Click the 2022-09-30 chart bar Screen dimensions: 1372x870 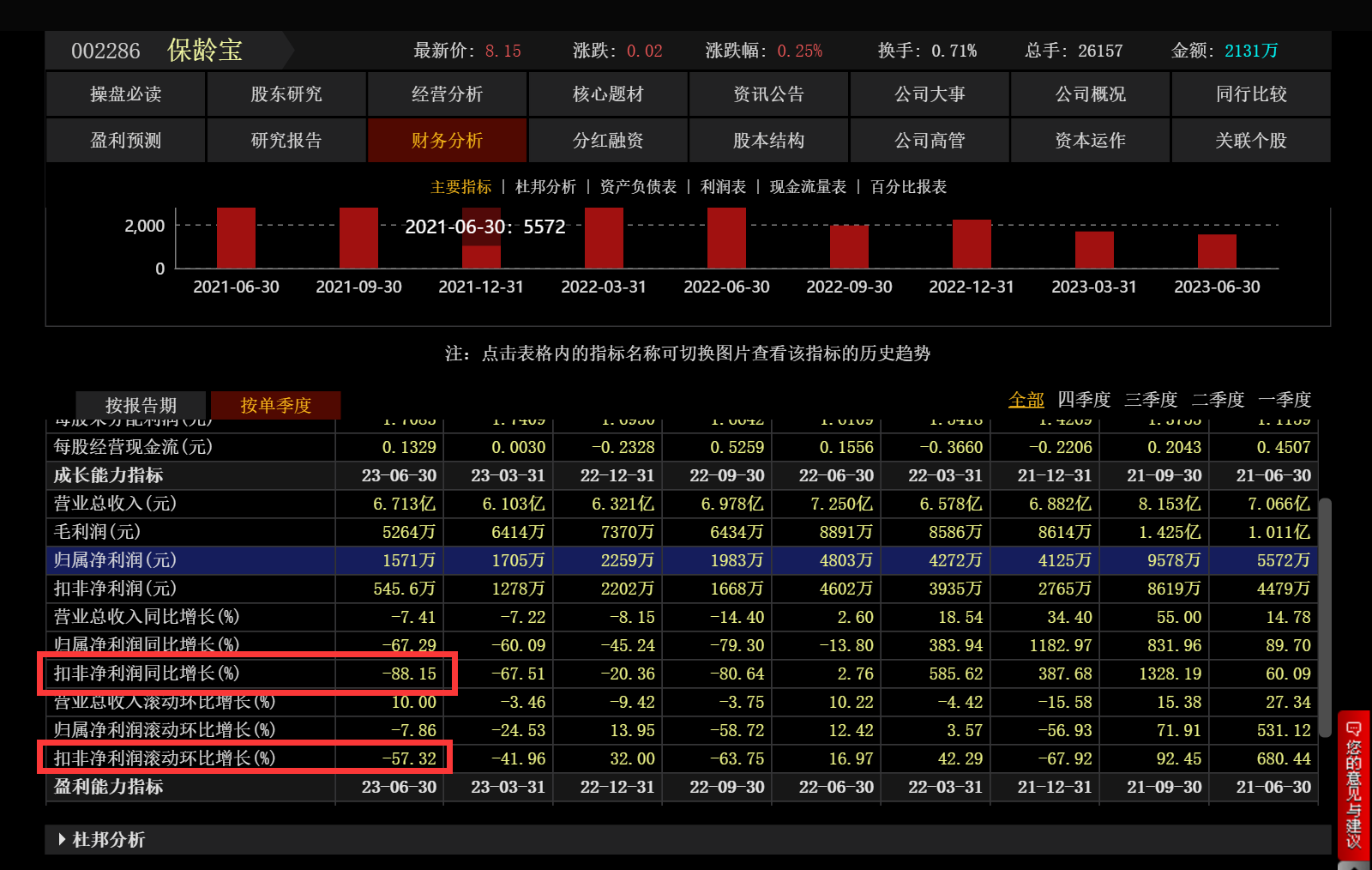(849, 247)
